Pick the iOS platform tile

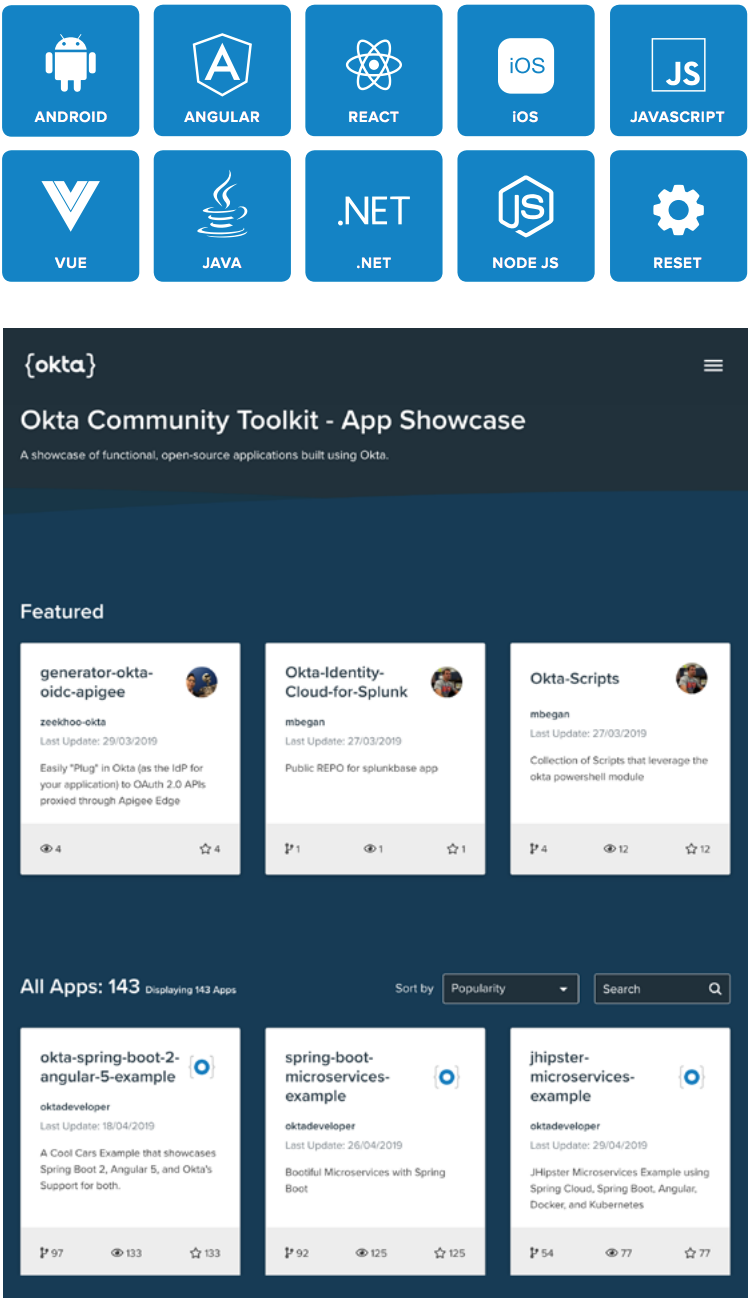click(x=526, y=71)
